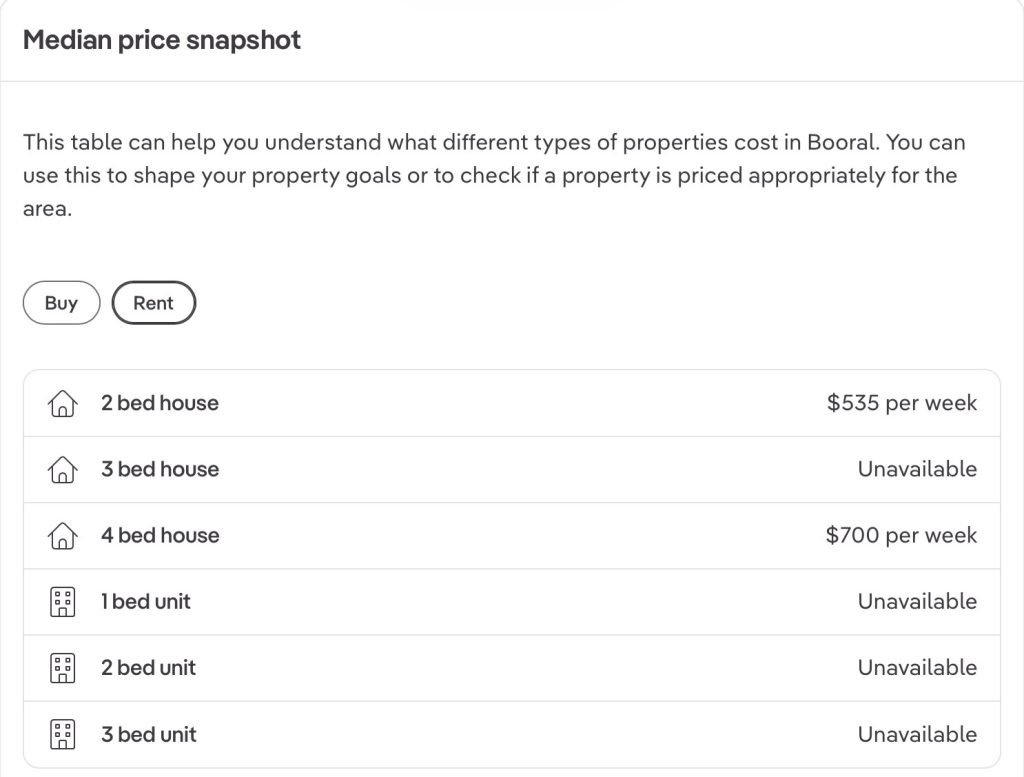The height and width of the screenshot is (777, 1024).
Task: Click the Median price snapshot heading
Action: click(x=162, y=40)
